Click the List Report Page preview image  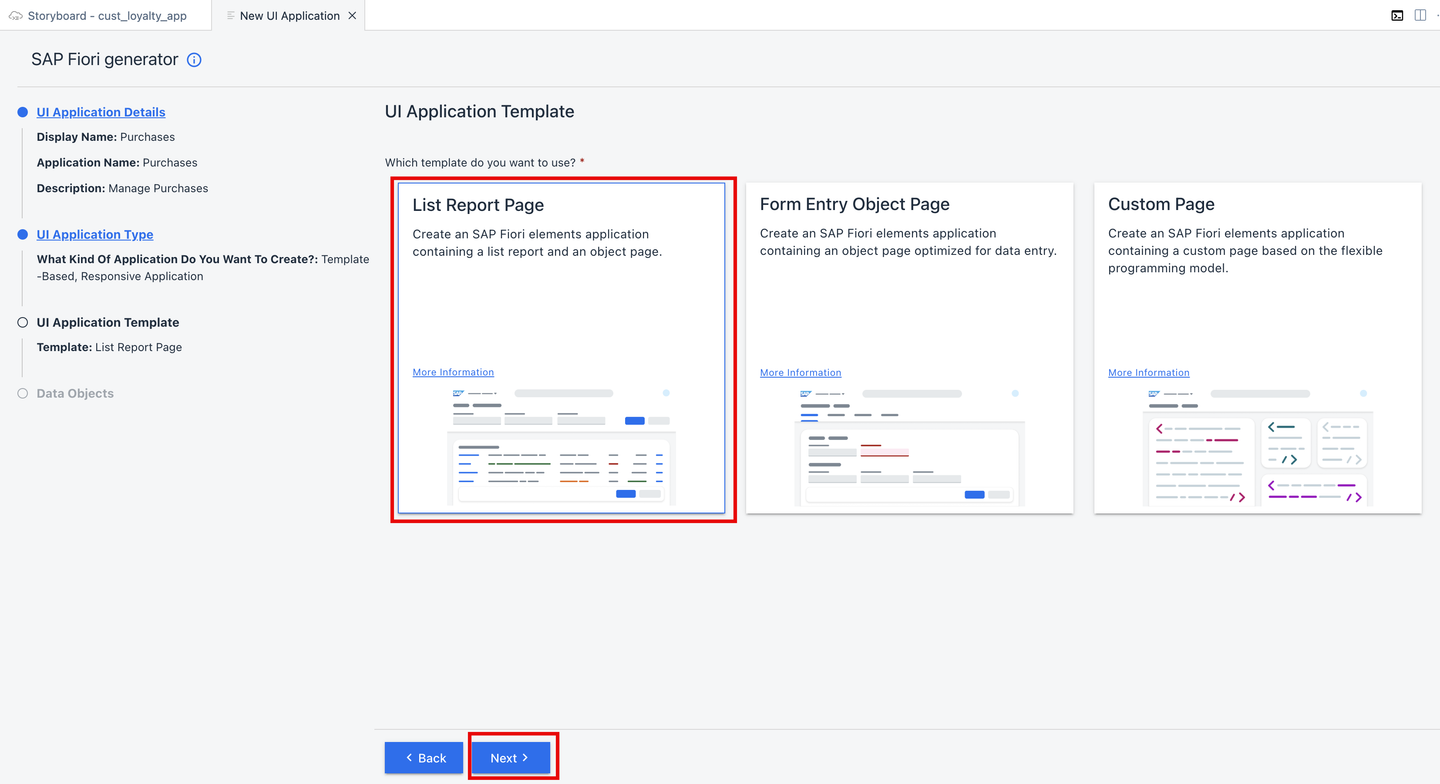562,446
